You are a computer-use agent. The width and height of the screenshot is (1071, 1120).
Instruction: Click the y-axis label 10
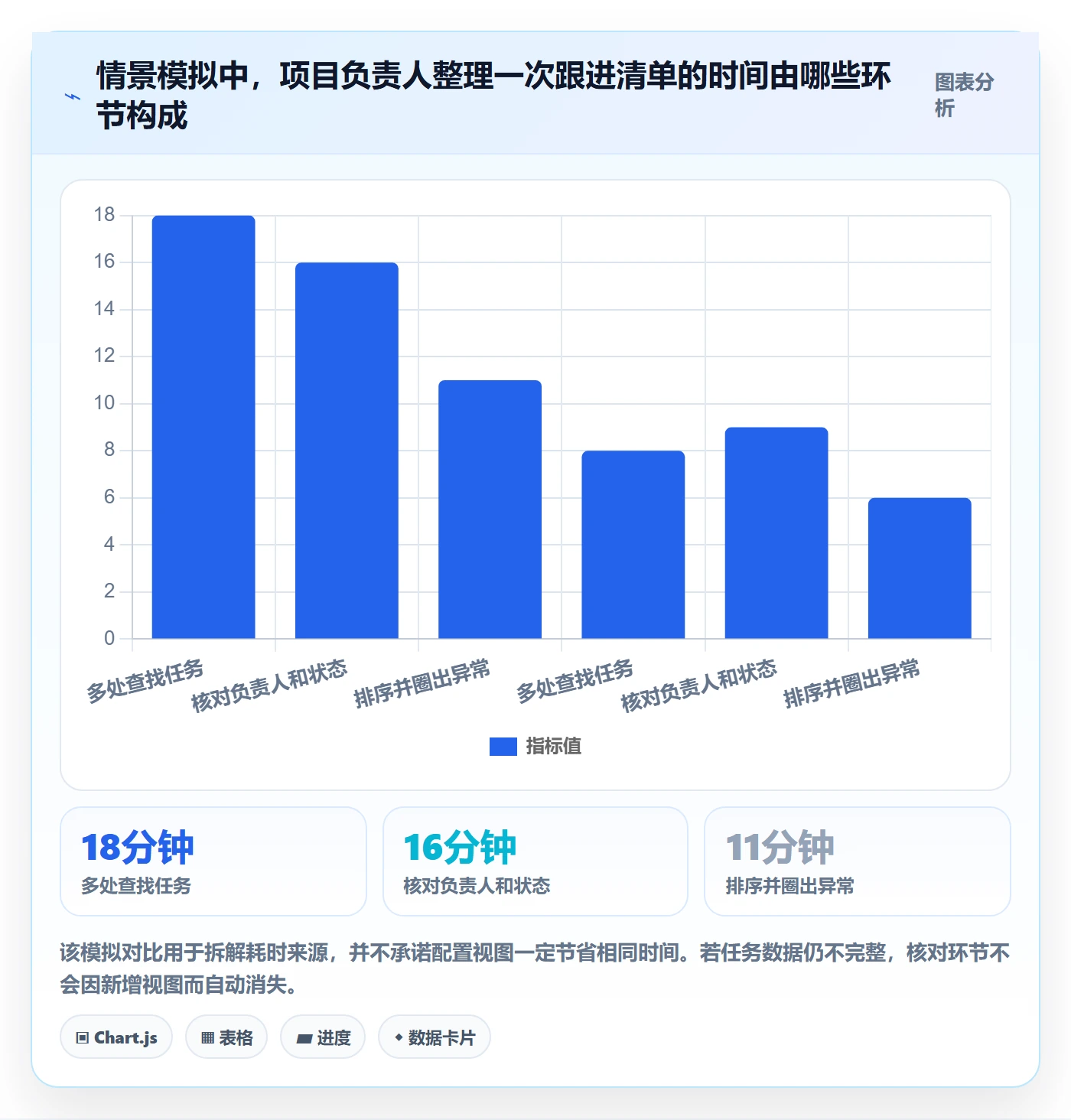(104, 403)
